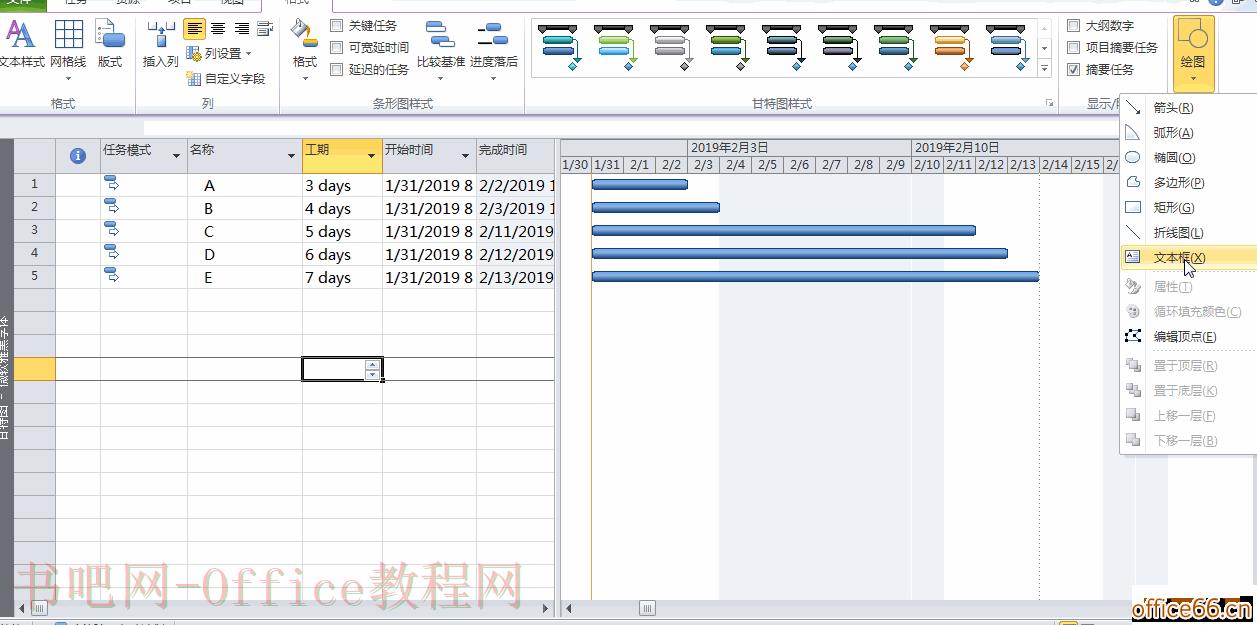1257x625 pixels.
Task: Open the 网格线 gridlines tool
Action: pyautogui.click(x=68, y=44)
